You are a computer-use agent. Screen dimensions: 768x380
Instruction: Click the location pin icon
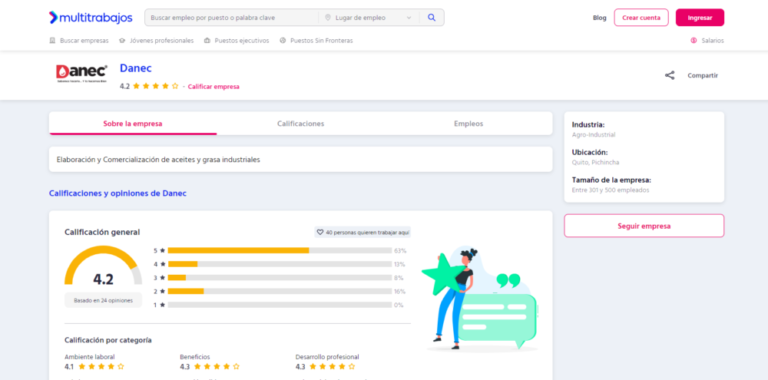pos(328,18)
